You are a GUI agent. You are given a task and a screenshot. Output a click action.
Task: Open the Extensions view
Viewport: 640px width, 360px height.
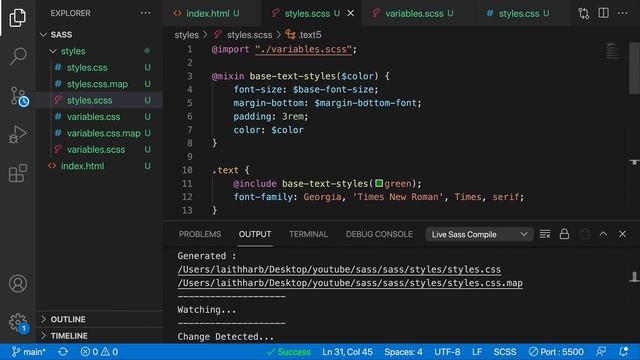tap(18, 173)
